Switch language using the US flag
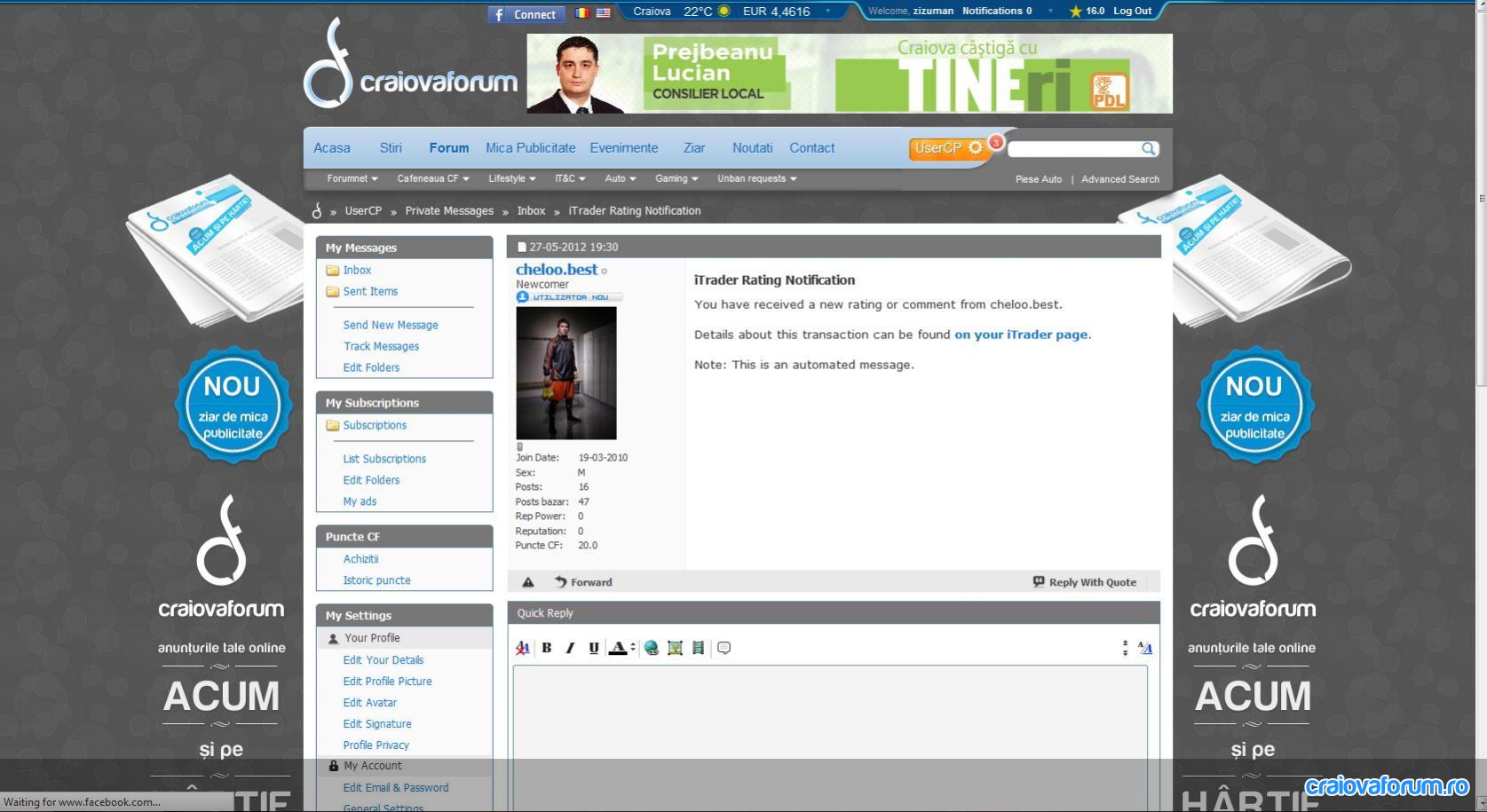This screenshot has height=812, width=1487. pos(604,12)
